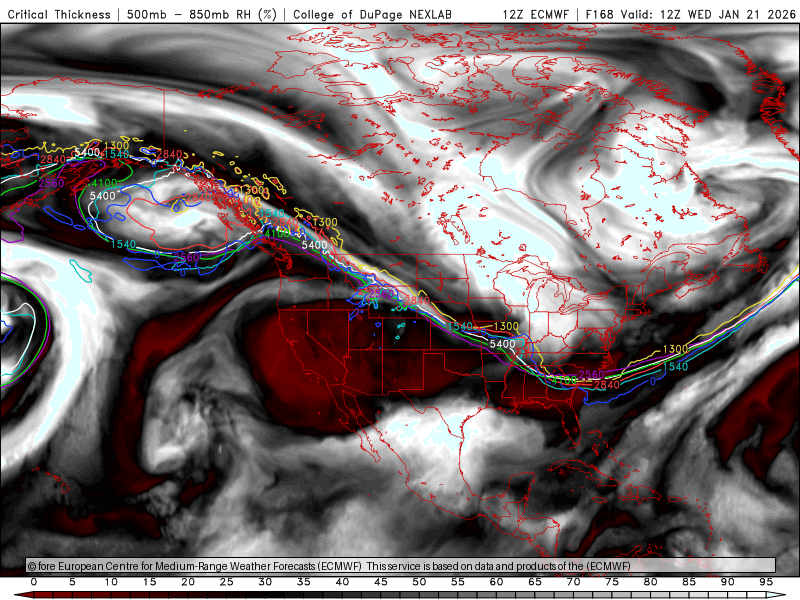Click the "5" tick on the color scale
800x600 pixels.
(72, 582)
